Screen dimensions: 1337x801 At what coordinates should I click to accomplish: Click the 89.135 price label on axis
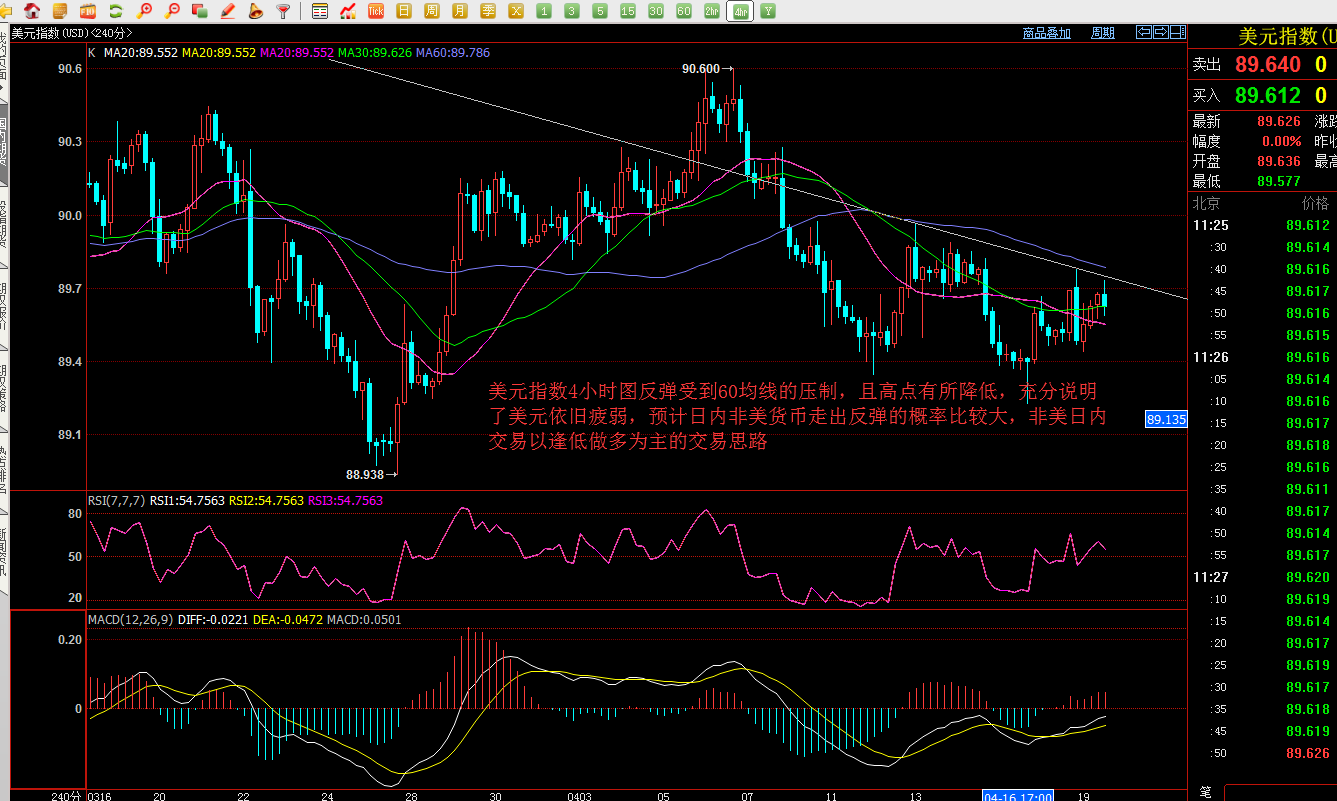1166,420
